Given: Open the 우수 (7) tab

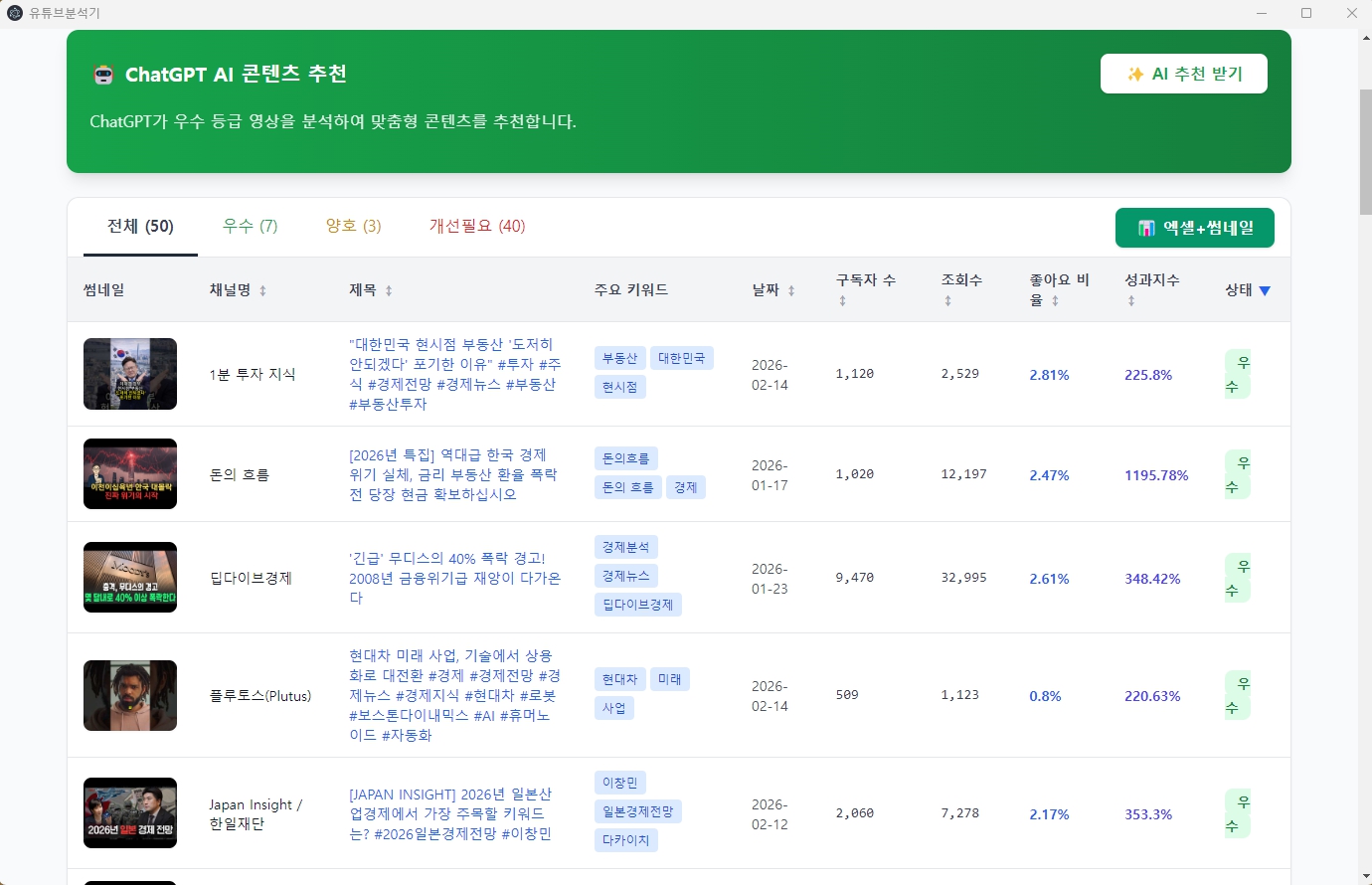Looking at the screenshot, I should [x=250, y=227].
